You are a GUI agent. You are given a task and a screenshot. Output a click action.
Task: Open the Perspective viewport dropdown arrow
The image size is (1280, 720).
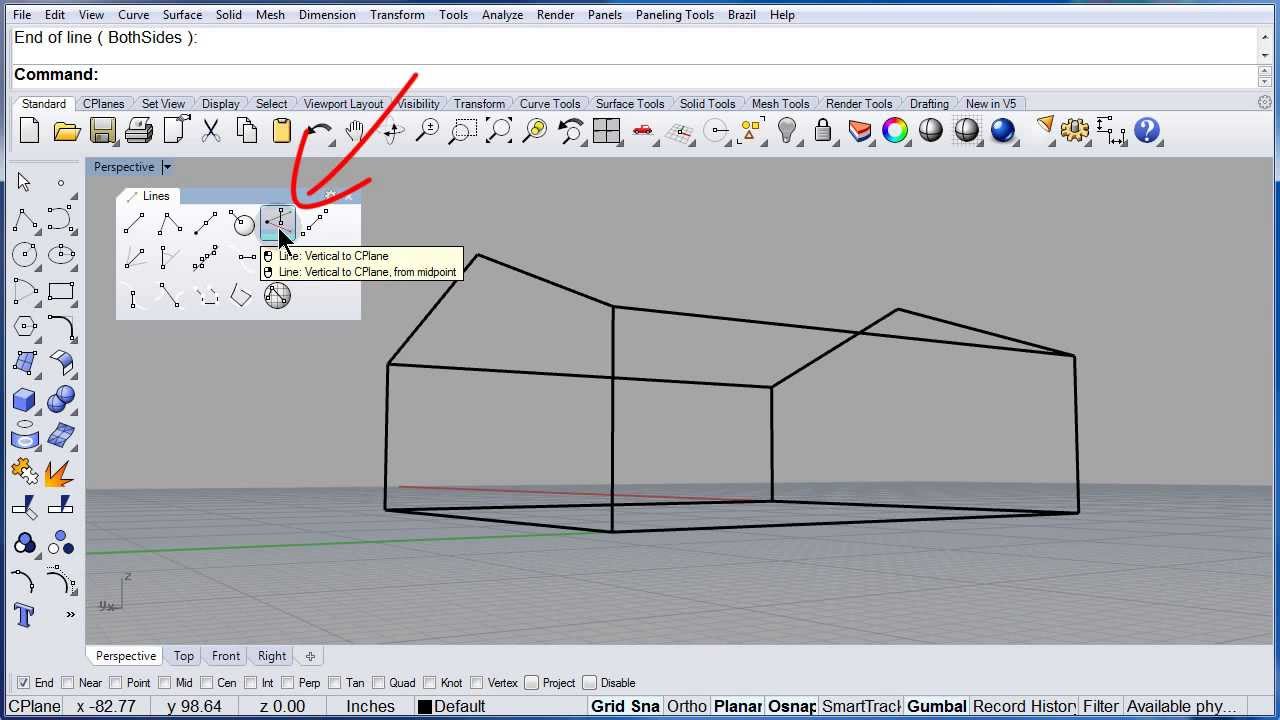167,167
